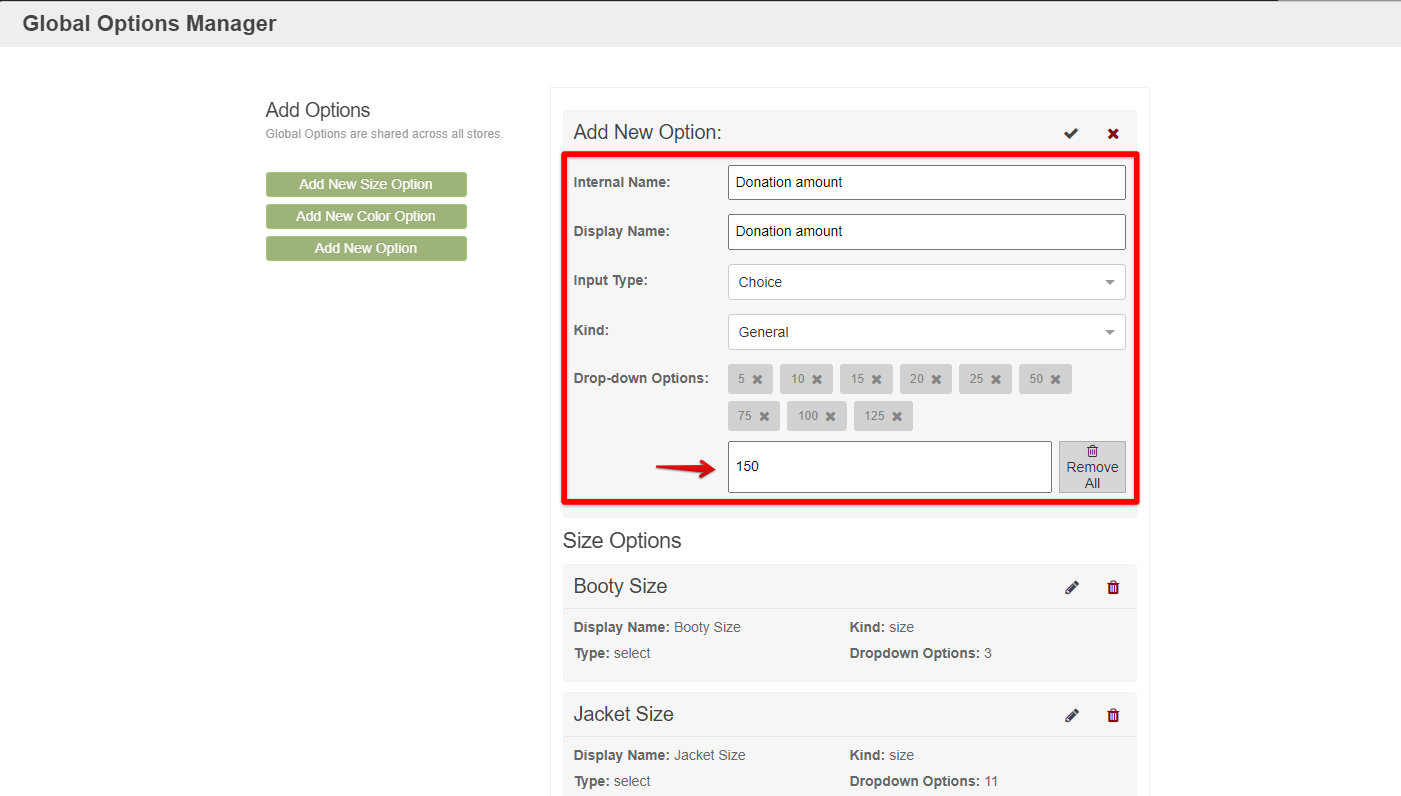Remove the 15 drop-down option tag

pos(876,379)
